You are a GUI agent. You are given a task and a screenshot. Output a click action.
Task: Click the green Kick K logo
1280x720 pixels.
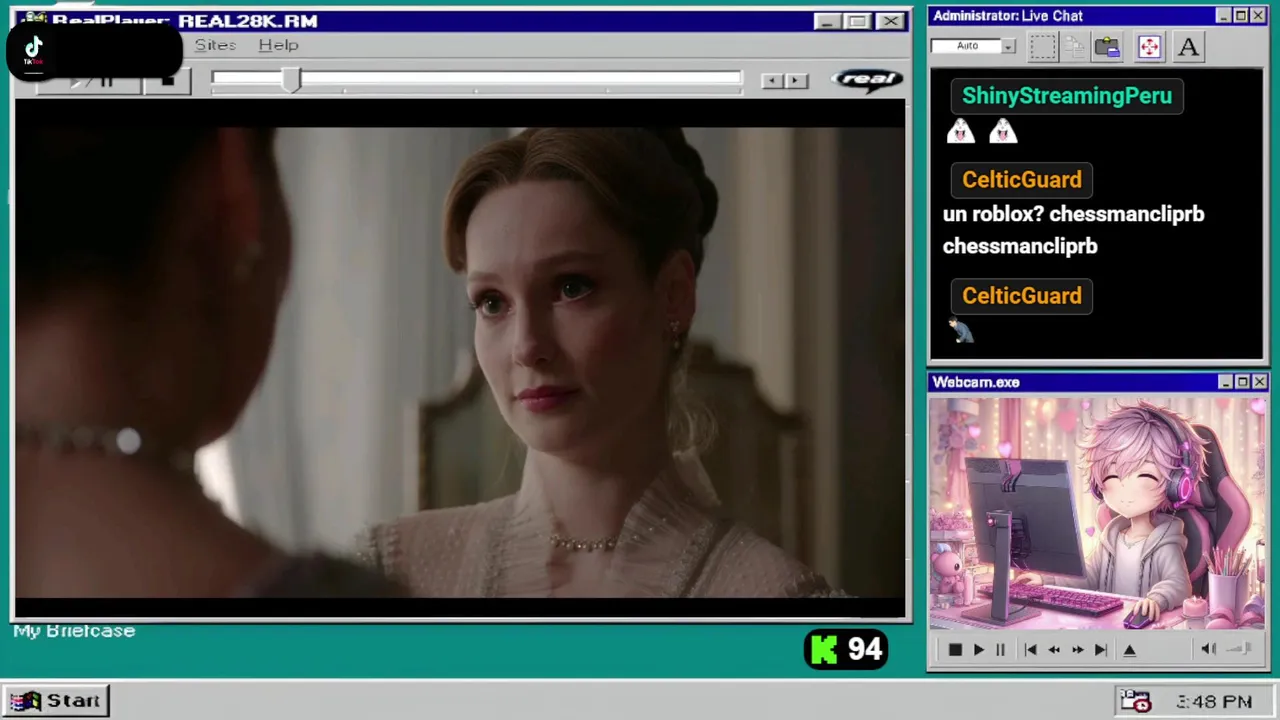(823, 650)
